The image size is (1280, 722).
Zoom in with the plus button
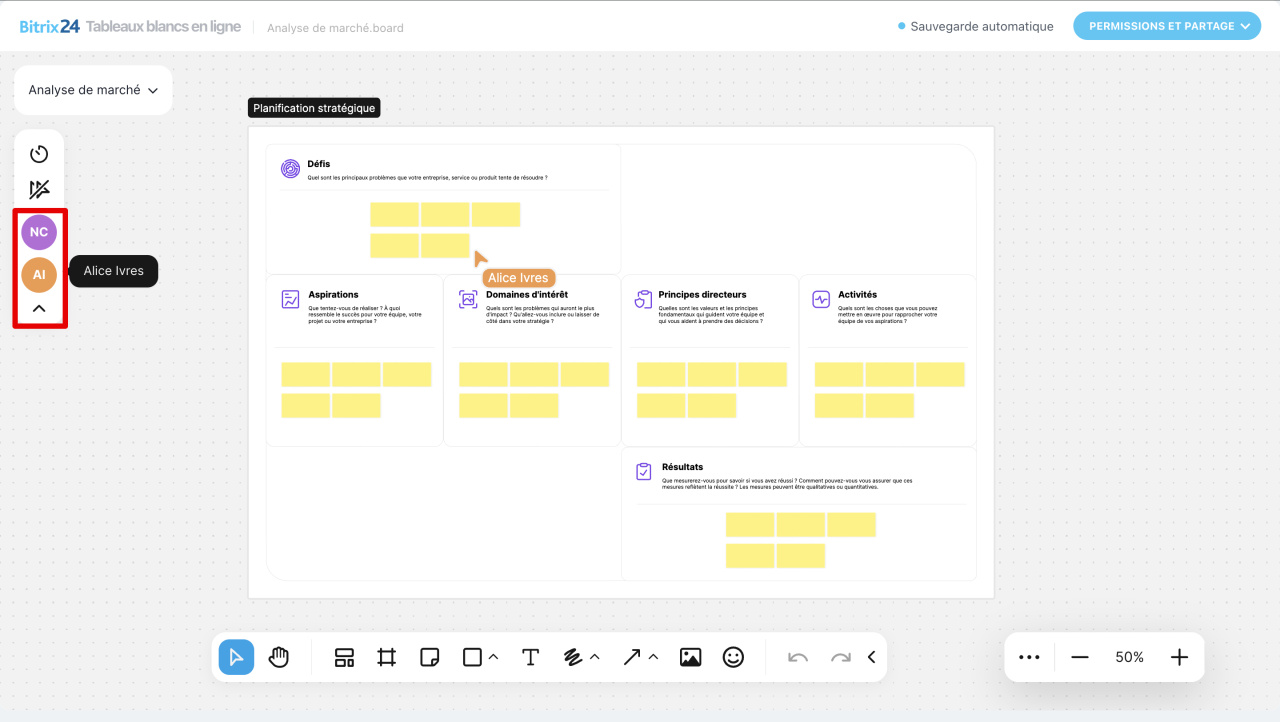tap(1179, 657)
